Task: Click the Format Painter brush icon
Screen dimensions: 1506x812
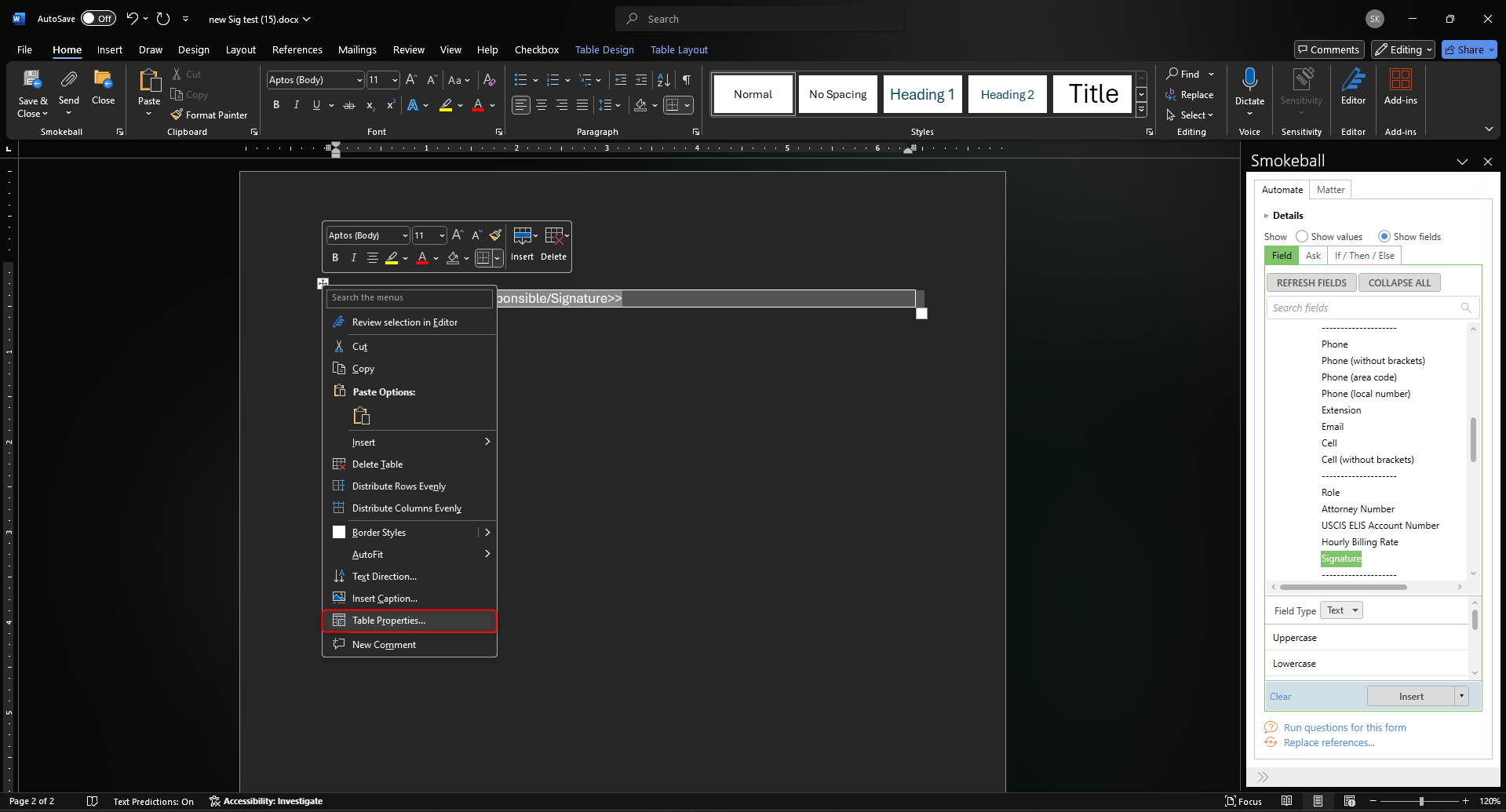Action: (x=177, y=115)
